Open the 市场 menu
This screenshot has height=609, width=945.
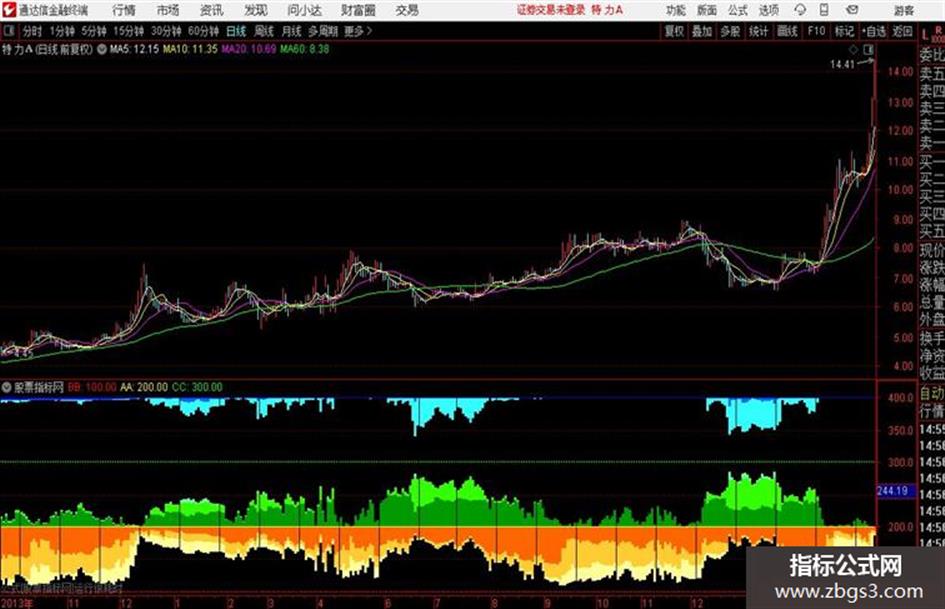[168, 10]
